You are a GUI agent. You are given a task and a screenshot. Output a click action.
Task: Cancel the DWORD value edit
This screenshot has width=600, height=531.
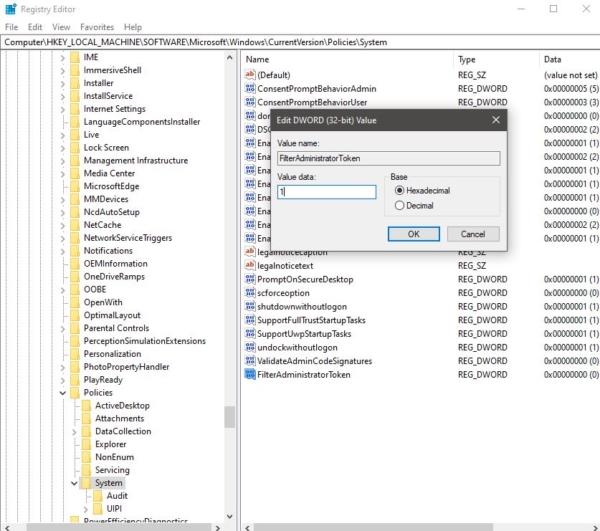pyautogui.click(x=473, y=234)
